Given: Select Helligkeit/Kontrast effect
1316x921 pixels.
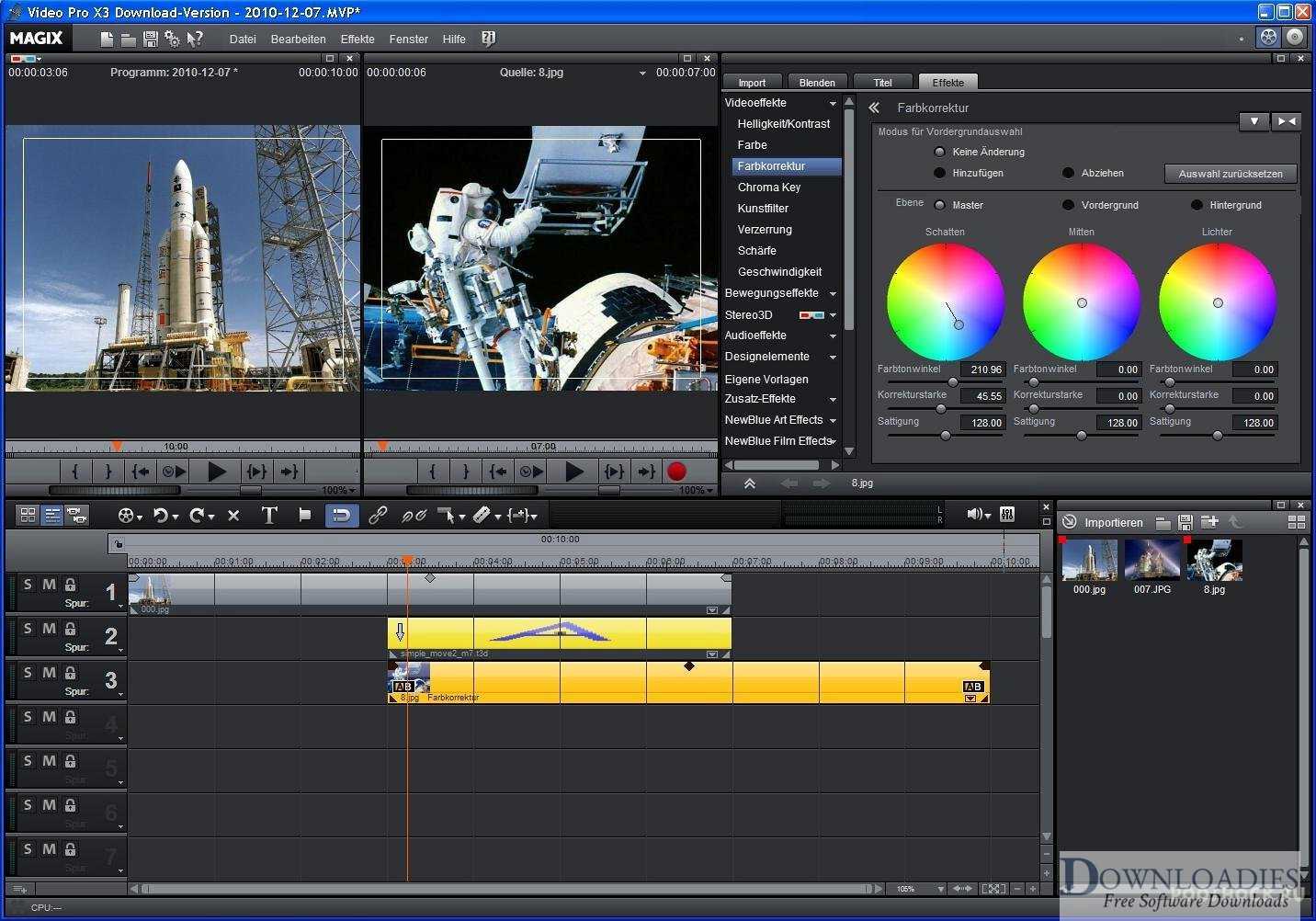Looking at the screenshot, I should coord(783,124).
